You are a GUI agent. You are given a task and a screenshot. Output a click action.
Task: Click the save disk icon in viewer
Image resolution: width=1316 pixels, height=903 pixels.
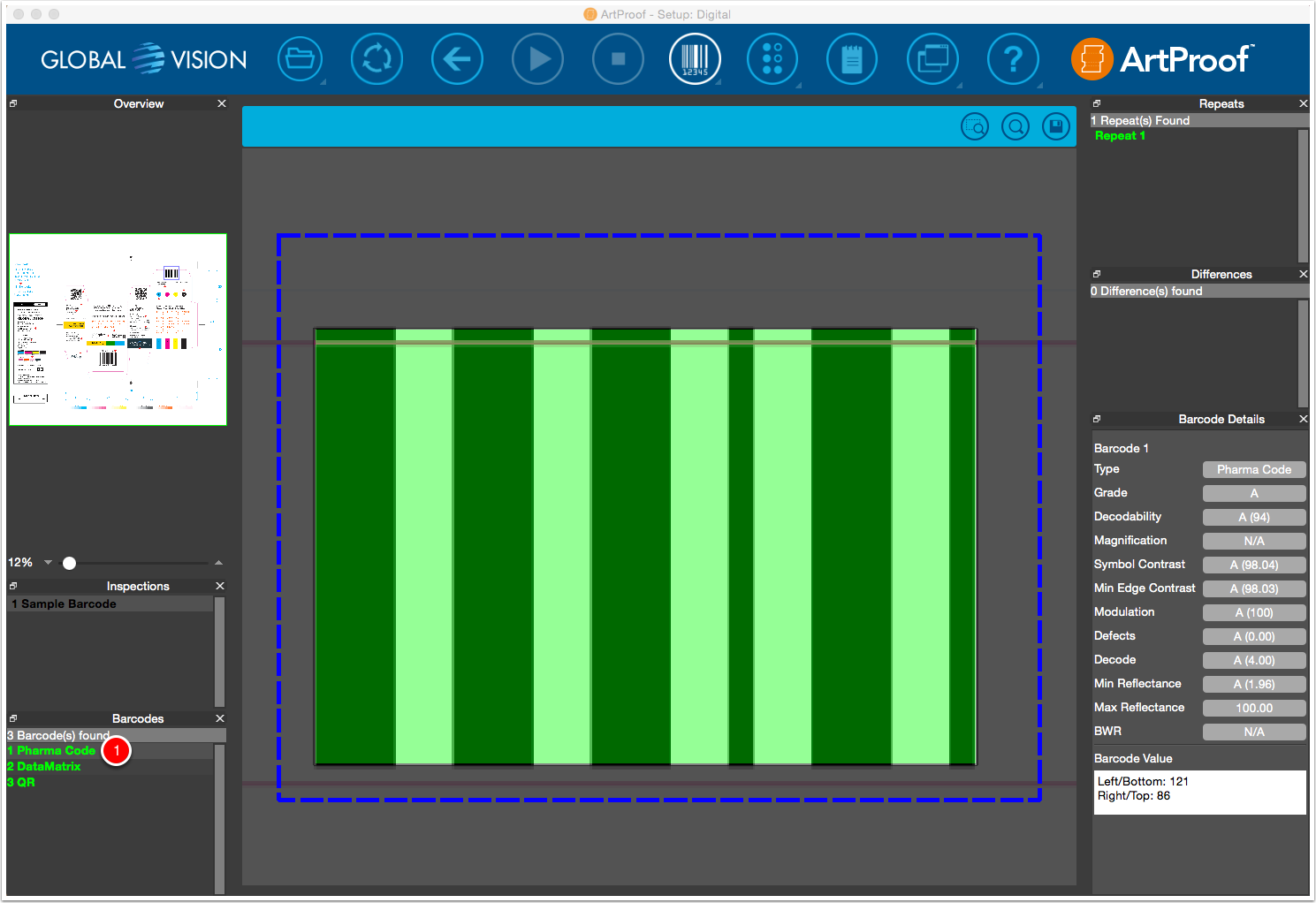pyautogui.click(x=1056, y=127)
